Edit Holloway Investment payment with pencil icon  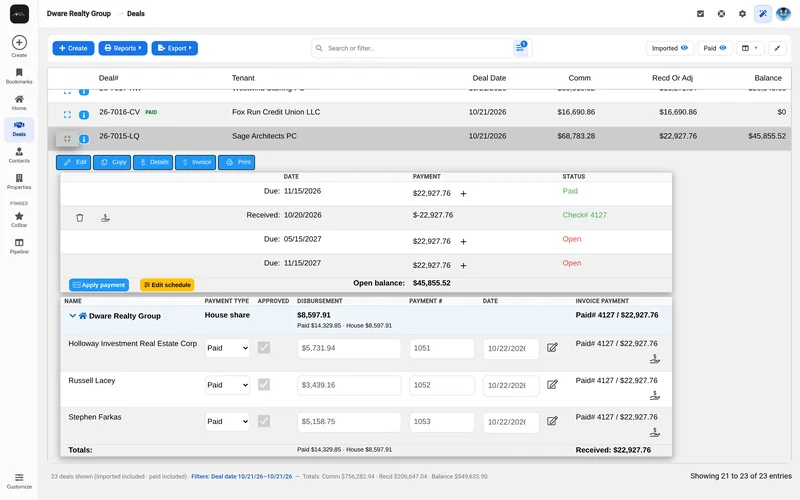point(552,347)
